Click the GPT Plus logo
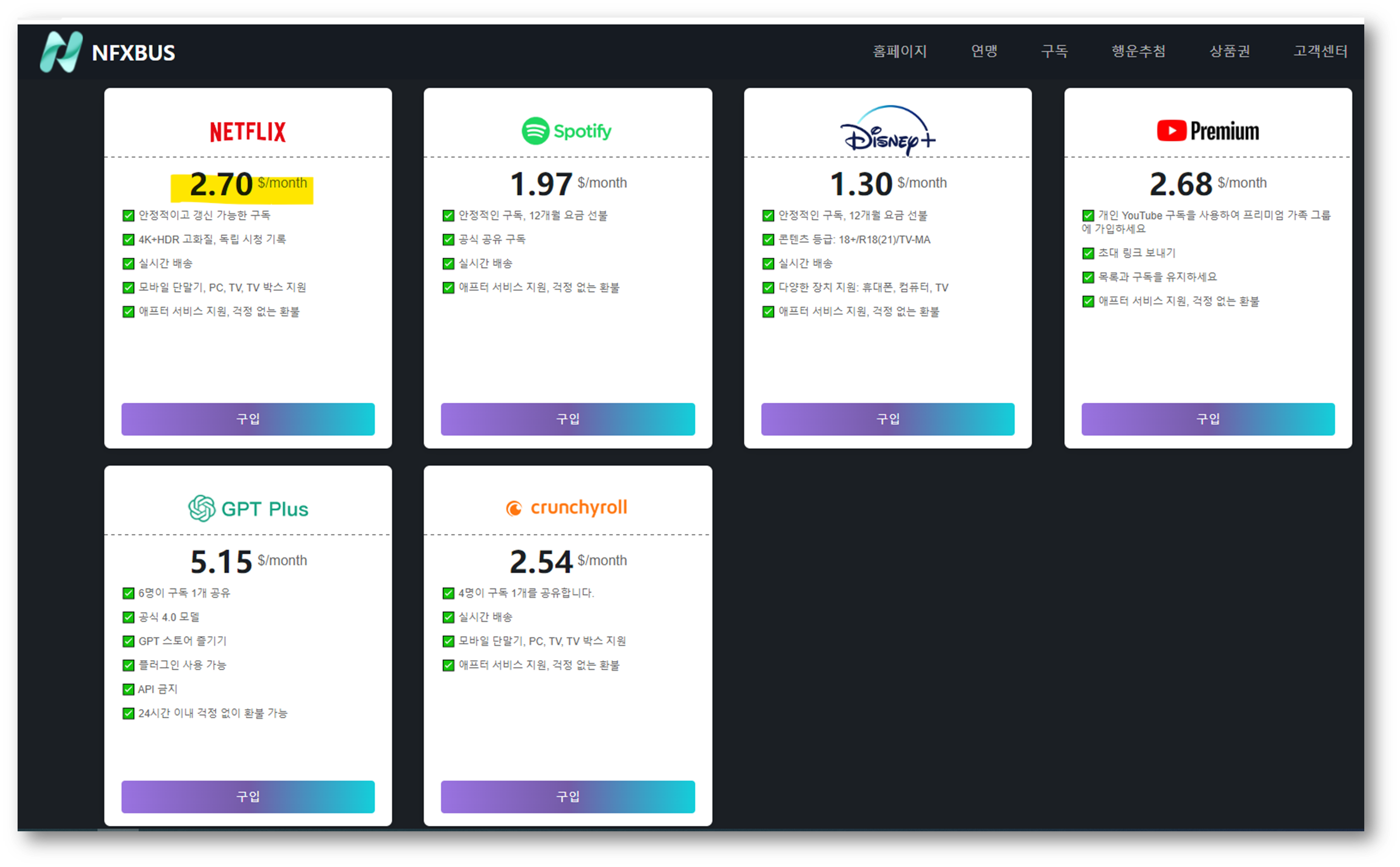Screen dimensions: 1400x867 pyautogui.click(x=248, y=509)
